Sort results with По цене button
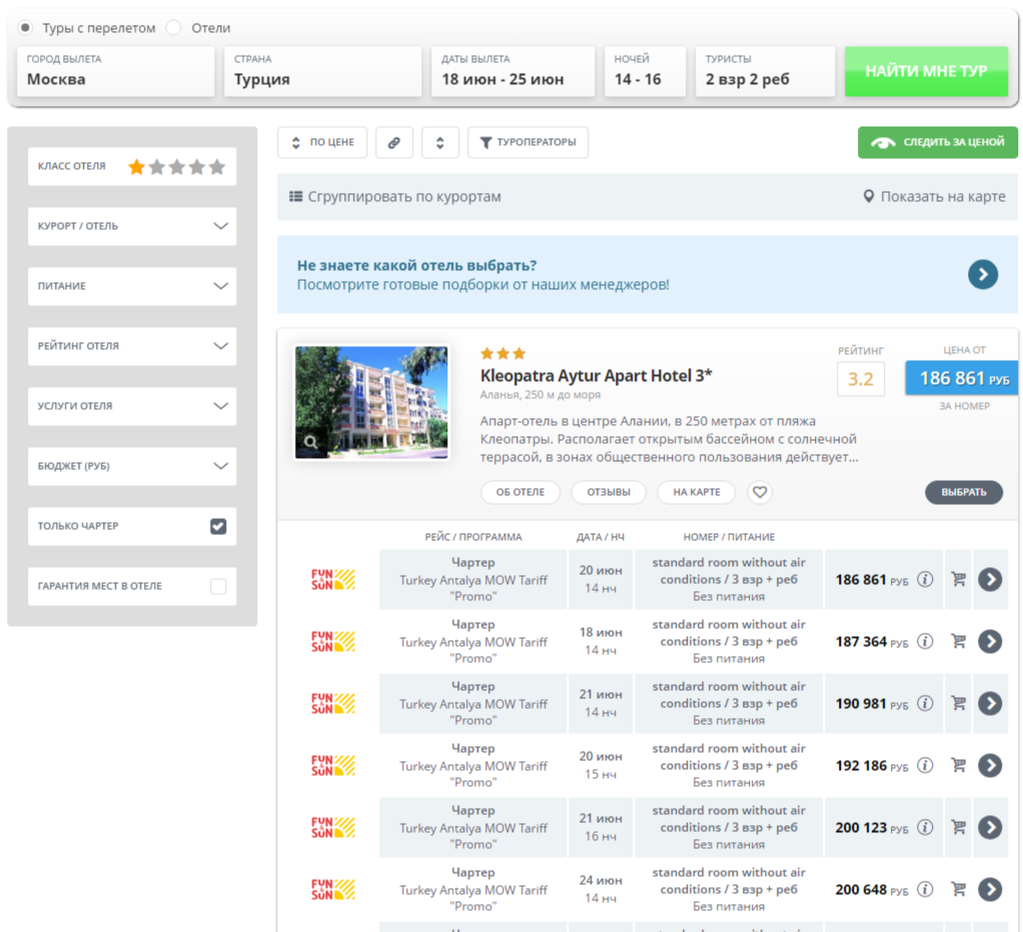The image size is (1023, 932). 322,142
